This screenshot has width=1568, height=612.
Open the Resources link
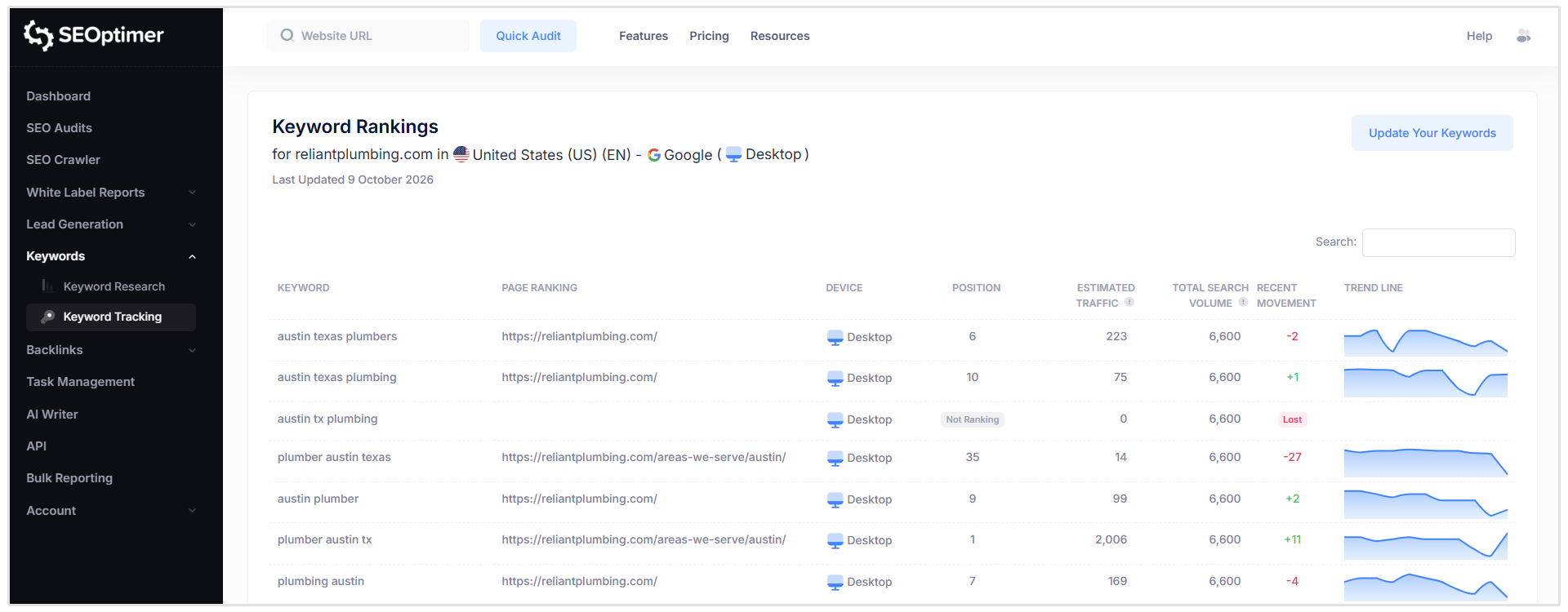[x=780, y=36]
